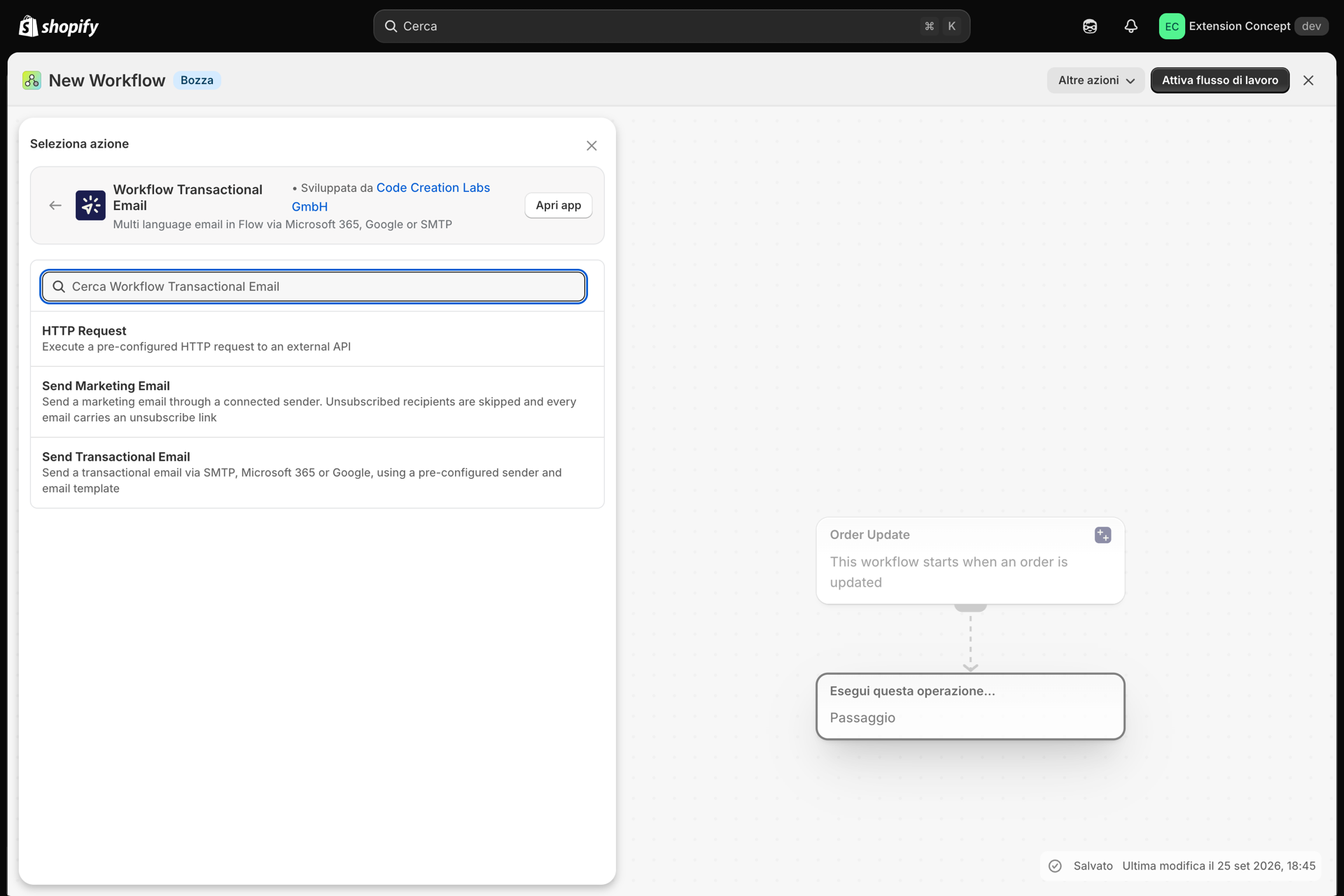The width and height of the screenshot is (1344, 896).
Task: Go back with the left arrow
Action: click(55, 205)
